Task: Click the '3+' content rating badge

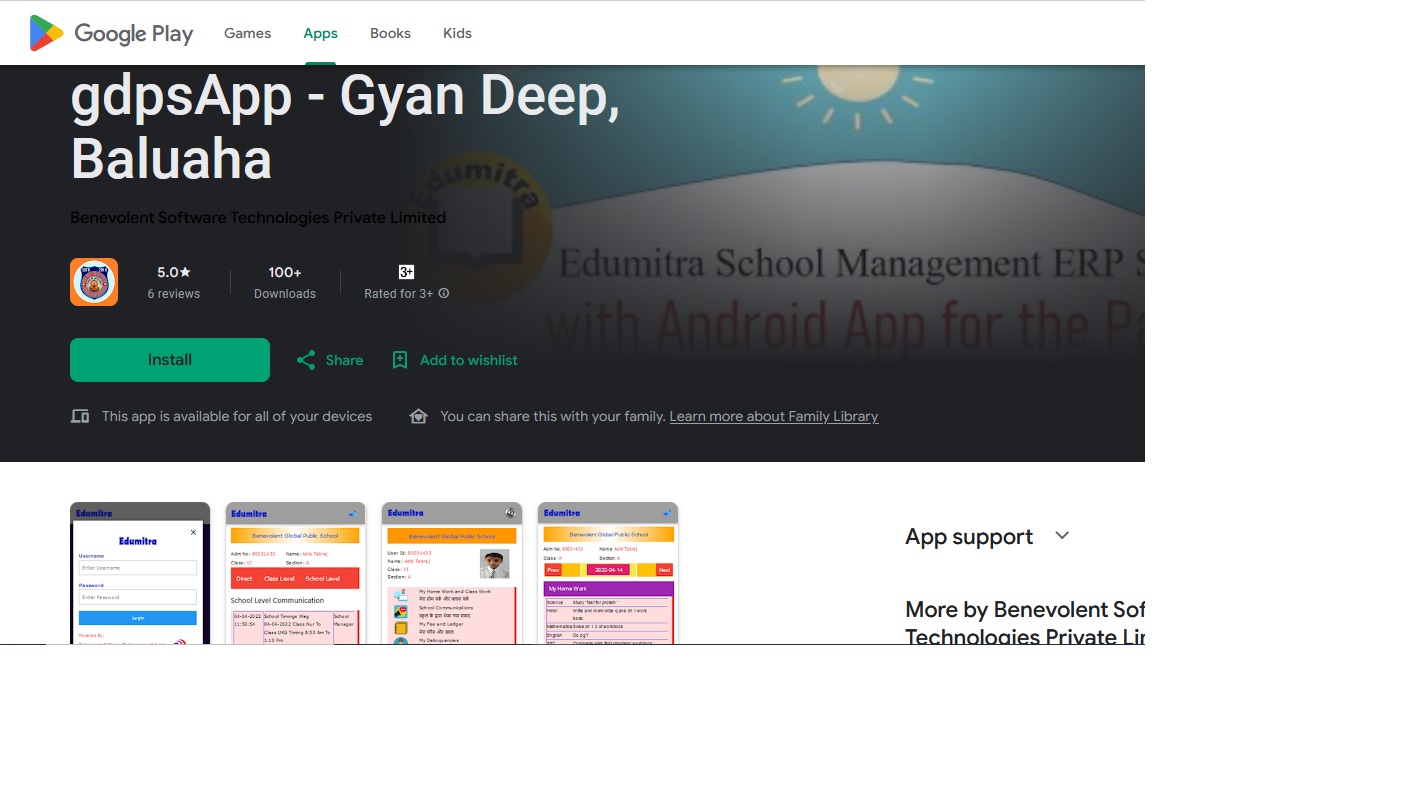Action: [406, 271]
